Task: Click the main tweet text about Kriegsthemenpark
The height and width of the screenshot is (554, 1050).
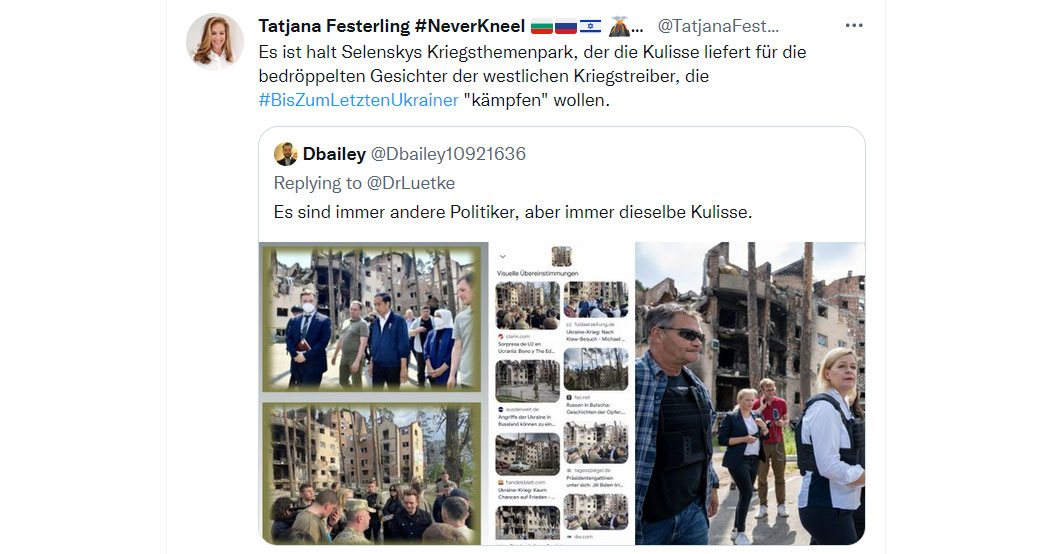Action: 532,76
